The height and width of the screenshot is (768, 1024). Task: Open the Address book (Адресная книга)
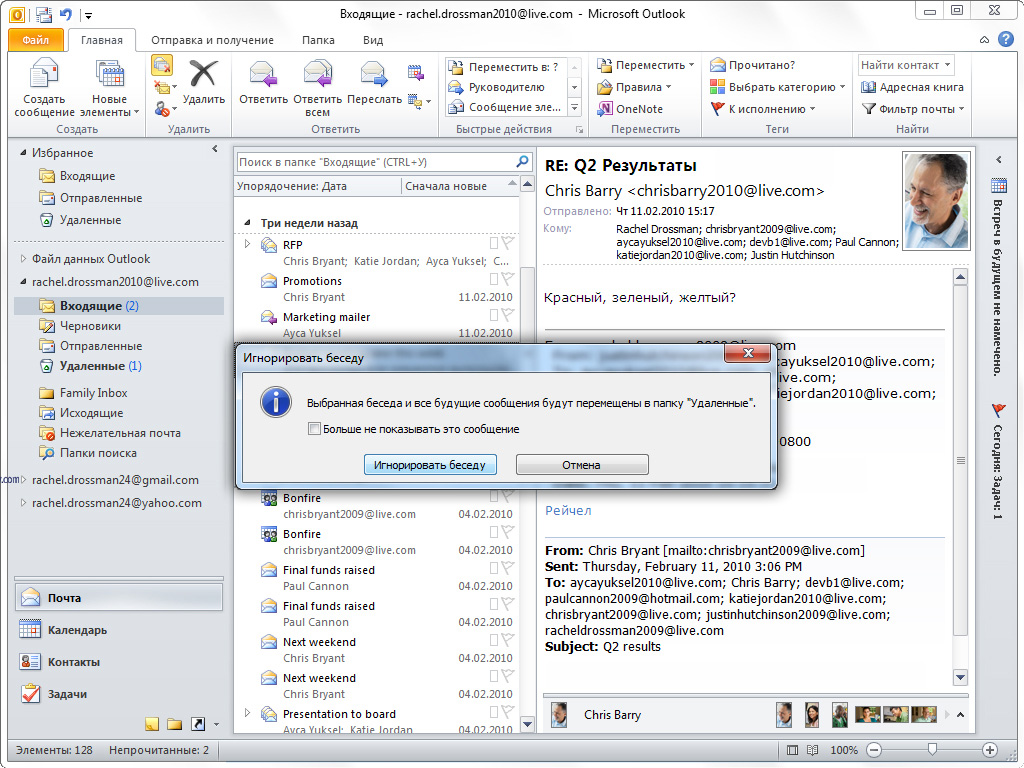click(x=912, y=87)
